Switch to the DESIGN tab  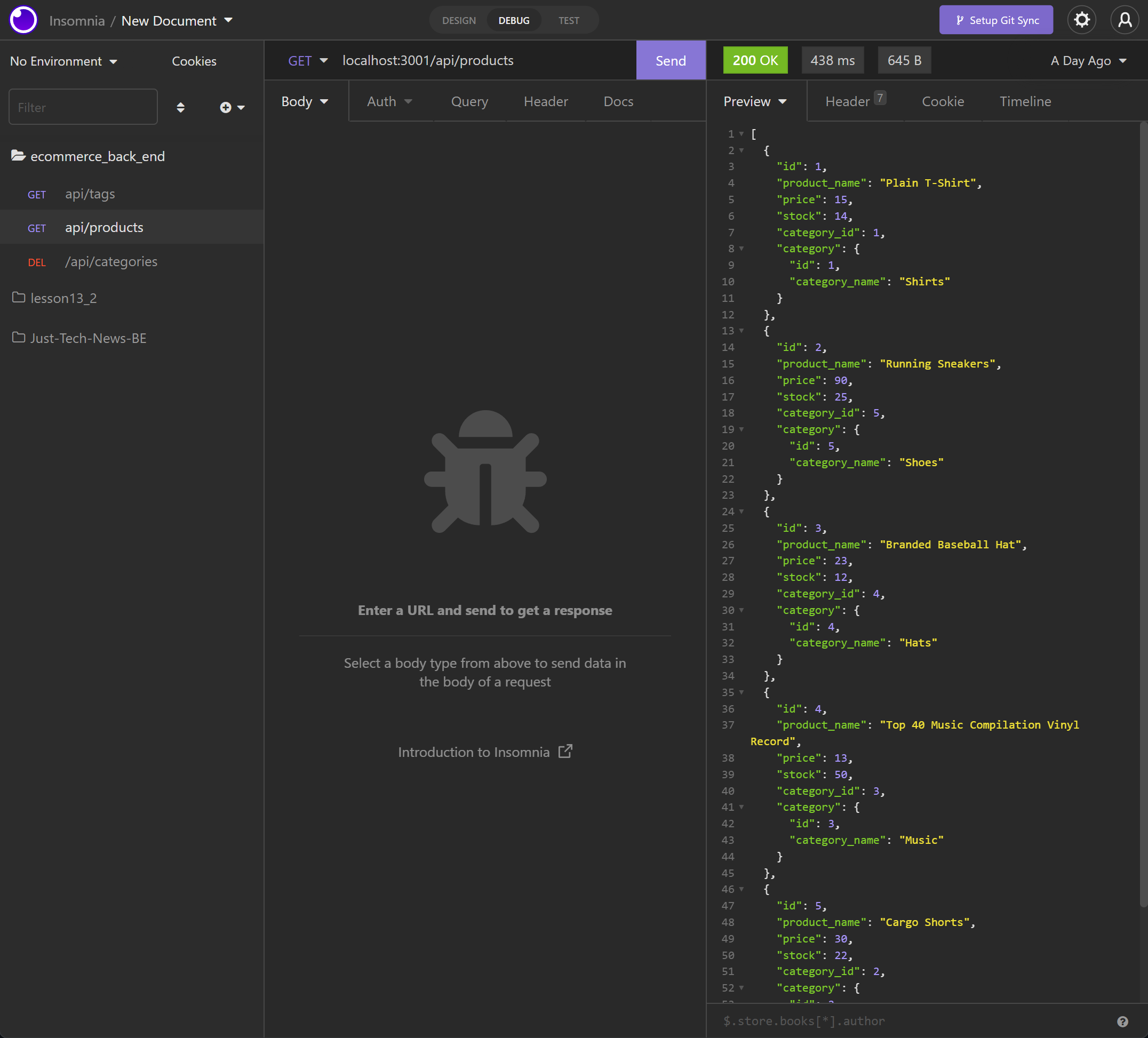458,20
